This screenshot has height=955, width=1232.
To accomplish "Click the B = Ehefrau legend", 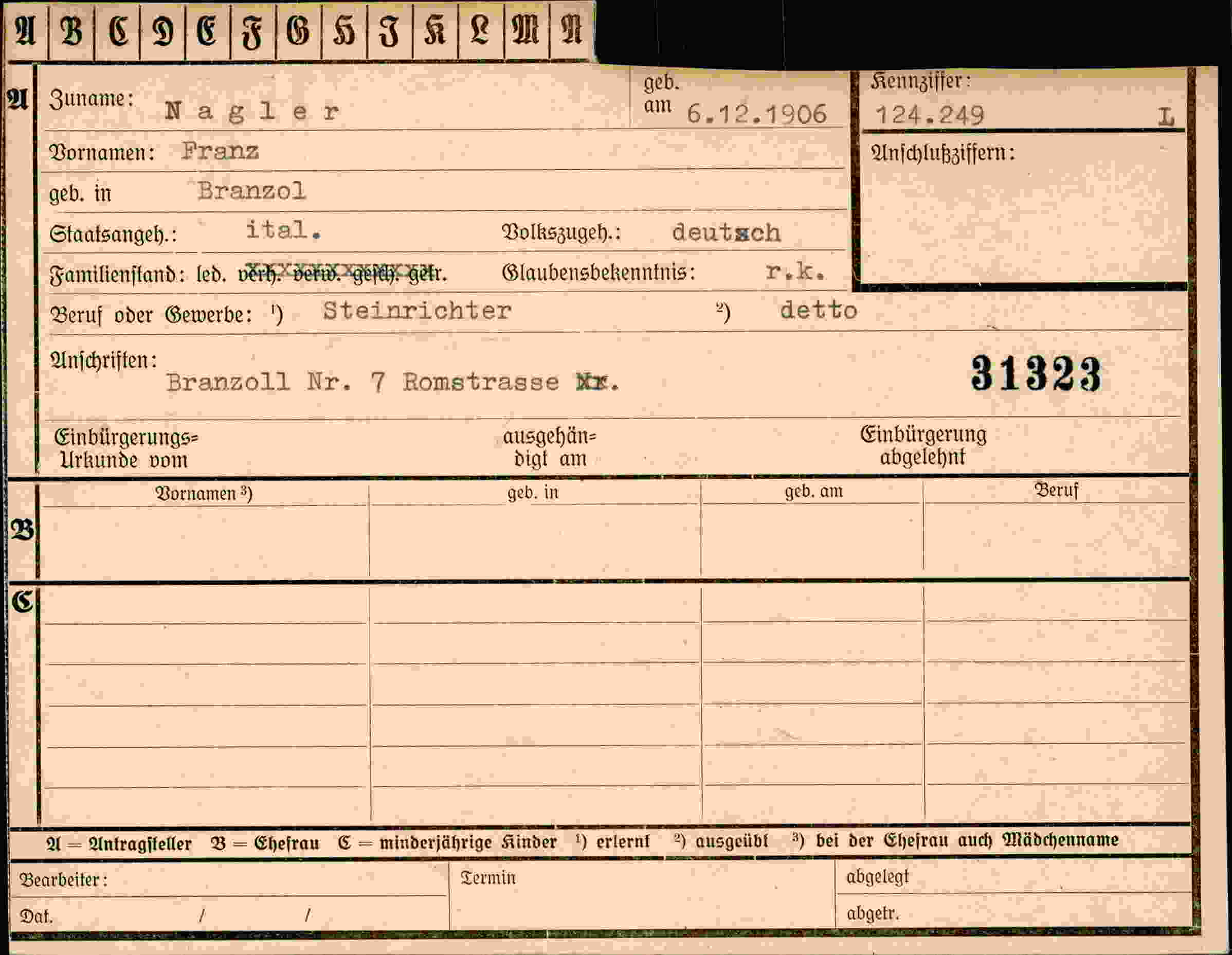I will click(x=265, y=843).
